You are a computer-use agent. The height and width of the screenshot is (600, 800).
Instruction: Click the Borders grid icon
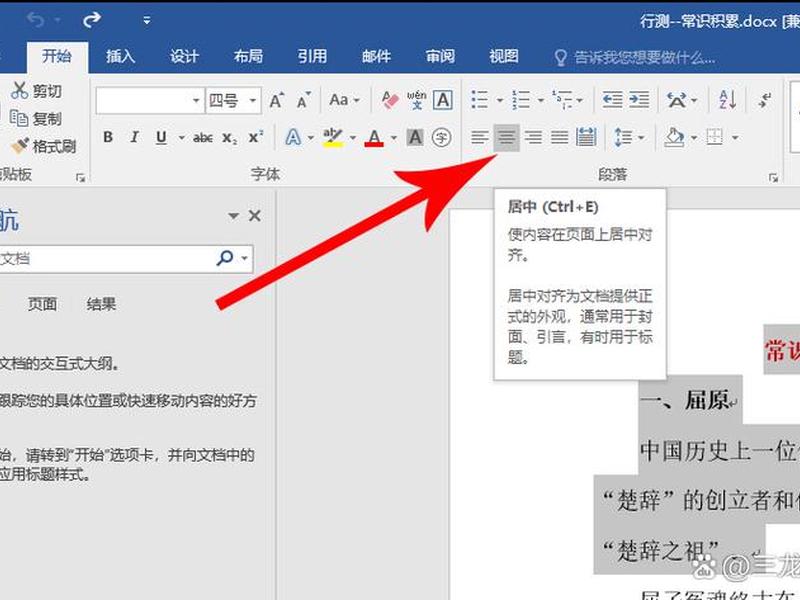[715, 137]
